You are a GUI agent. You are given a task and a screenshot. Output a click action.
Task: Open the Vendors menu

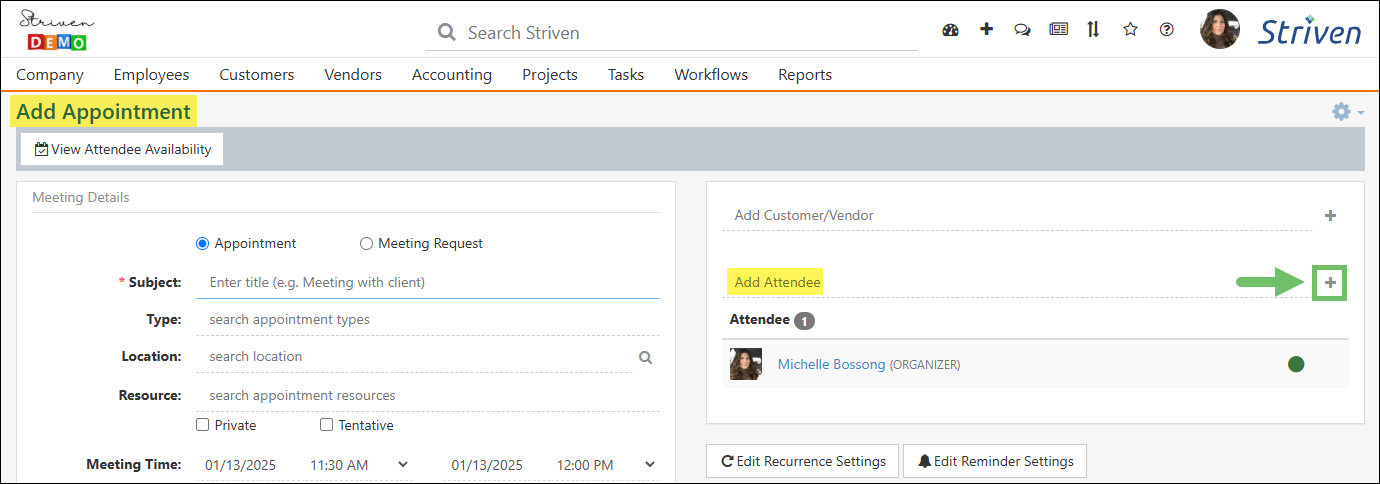click(353, 74)
